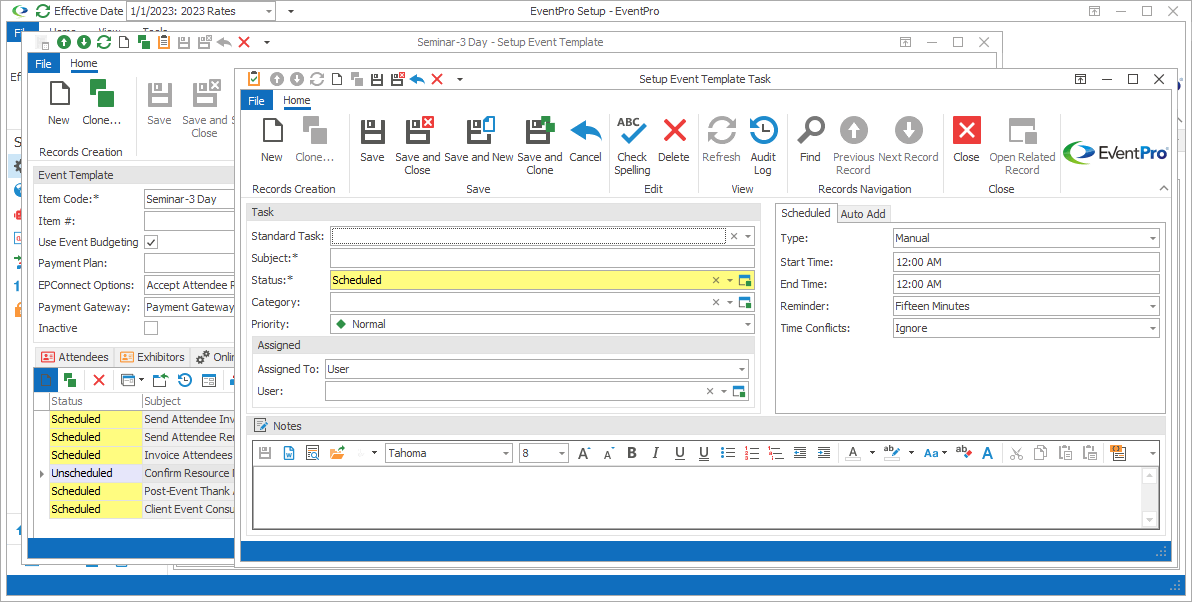The height and width of the screenshot is (602, 1192).
Task: Select the Scheduled tab
Action: click(x=806, y=213)
